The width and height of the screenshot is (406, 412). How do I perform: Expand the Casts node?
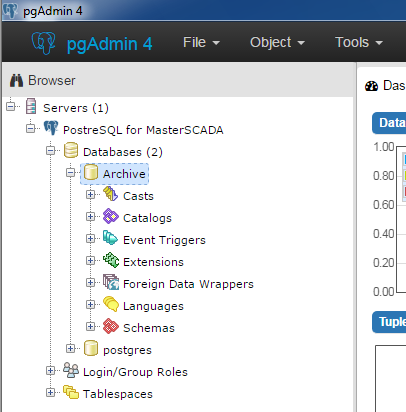click(91, 195)
